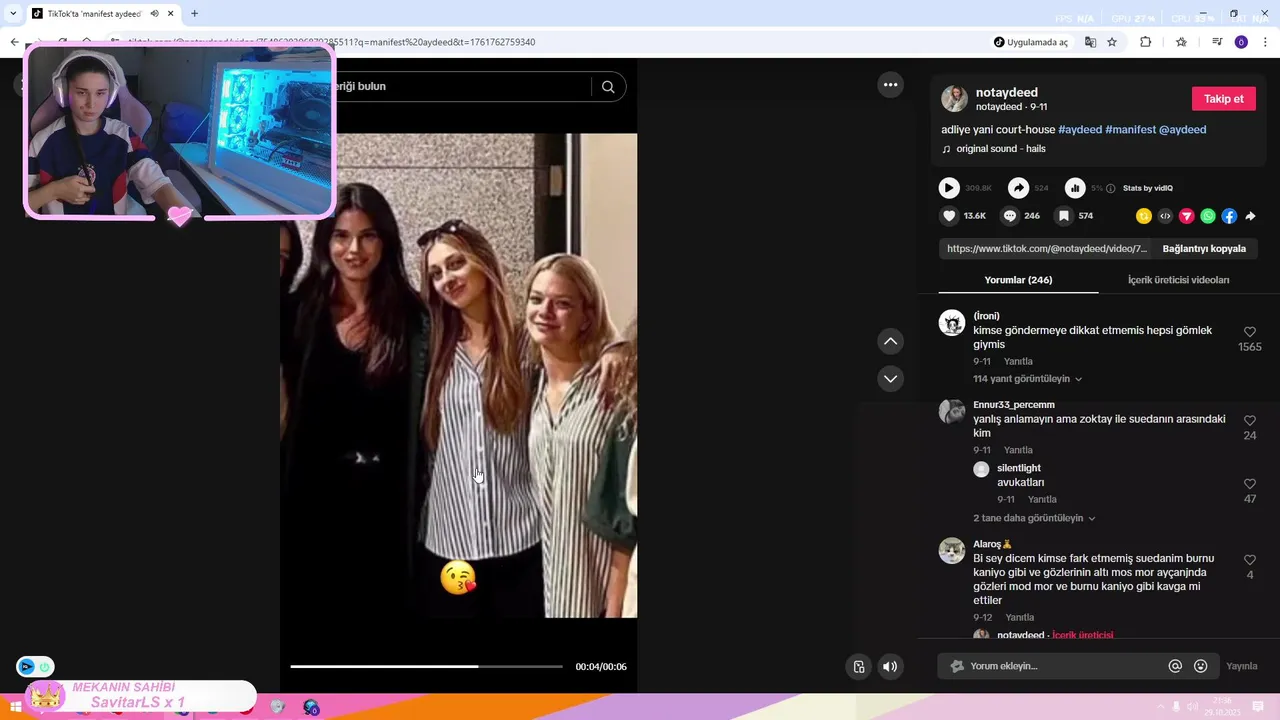Open a new browser tab
Image resolution: width=1280 pixels, height=720 pixels.
194,14
